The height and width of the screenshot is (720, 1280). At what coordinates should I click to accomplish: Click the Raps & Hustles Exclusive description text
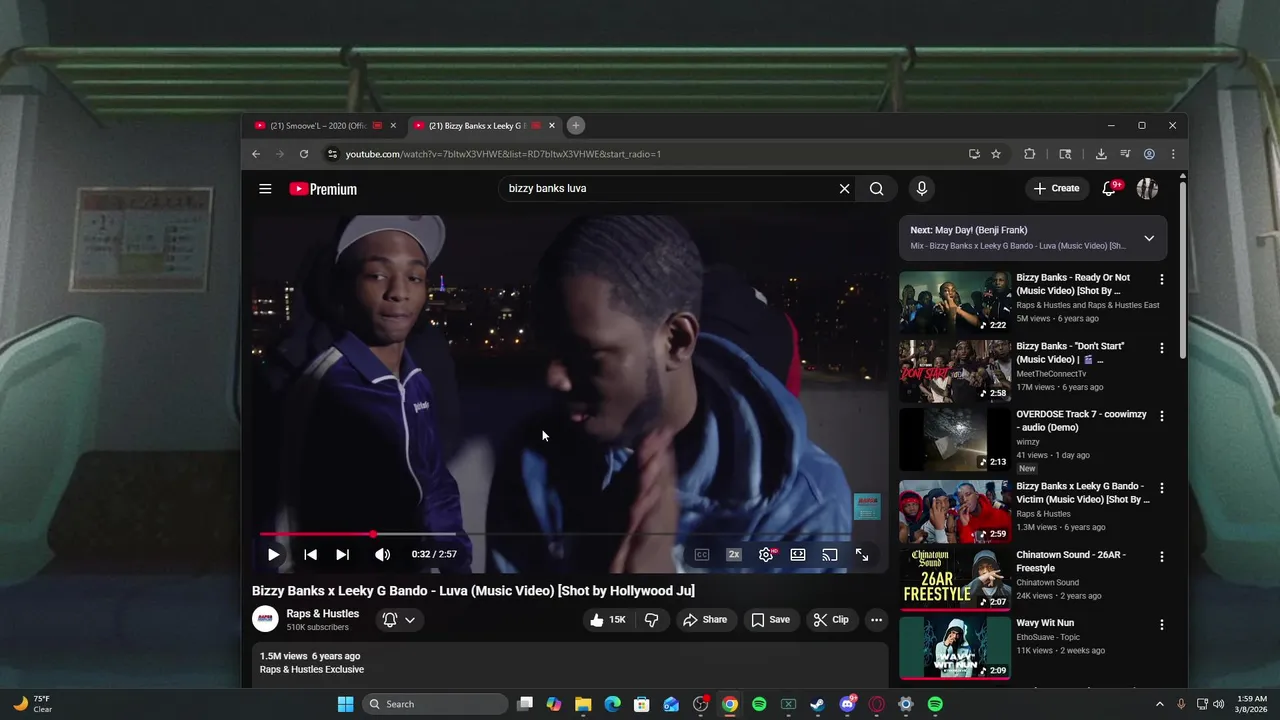tap(312, 670)
